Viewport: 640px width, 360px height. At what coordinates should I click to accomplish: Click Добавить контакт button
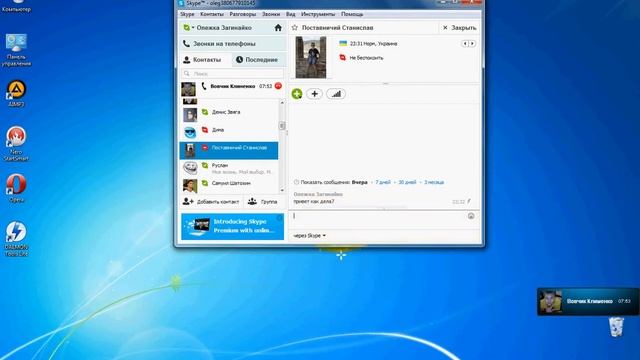(x=211, y=202)
